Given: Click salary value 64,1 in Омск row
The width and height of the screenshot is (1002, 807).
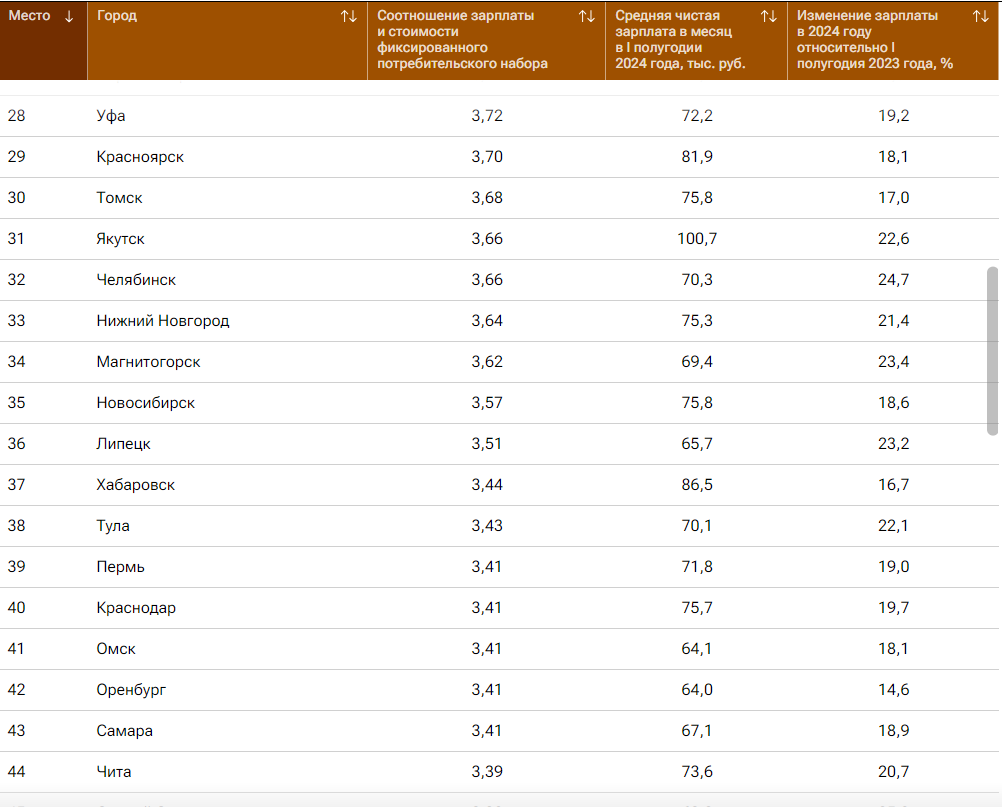Looking at the screenshot, I should click(697, 649).
